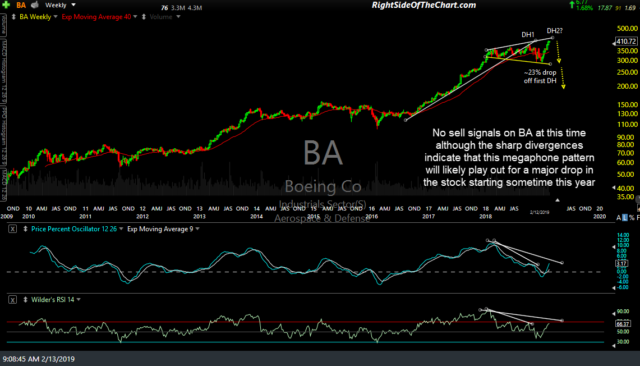Image resolution: width=640 pixels, height=366 pixels.
Task: Close the Price Percent Oscillator panel with X
Action: [x=13, y=229]
